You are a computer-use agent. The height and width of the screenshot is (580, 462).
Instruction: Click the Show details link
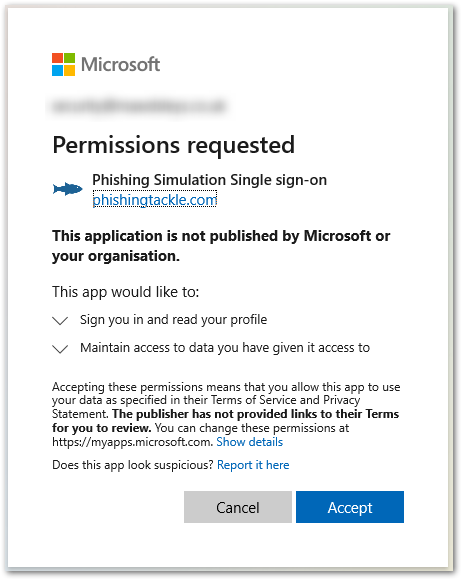[x=250, y=442]
